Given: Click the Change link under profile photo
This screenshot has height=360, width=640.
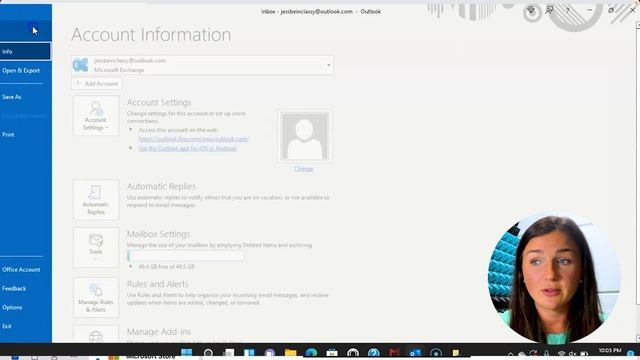Looking at the screenshot, I should pyautogui.click(x=304, y=169).
